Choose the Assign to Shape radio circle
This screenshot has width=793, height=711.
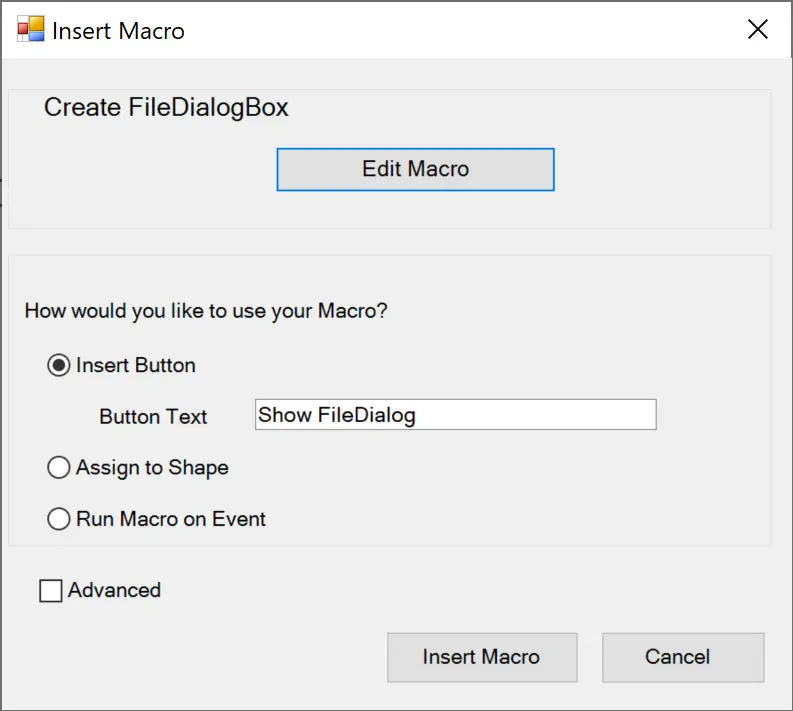(59, 467)
